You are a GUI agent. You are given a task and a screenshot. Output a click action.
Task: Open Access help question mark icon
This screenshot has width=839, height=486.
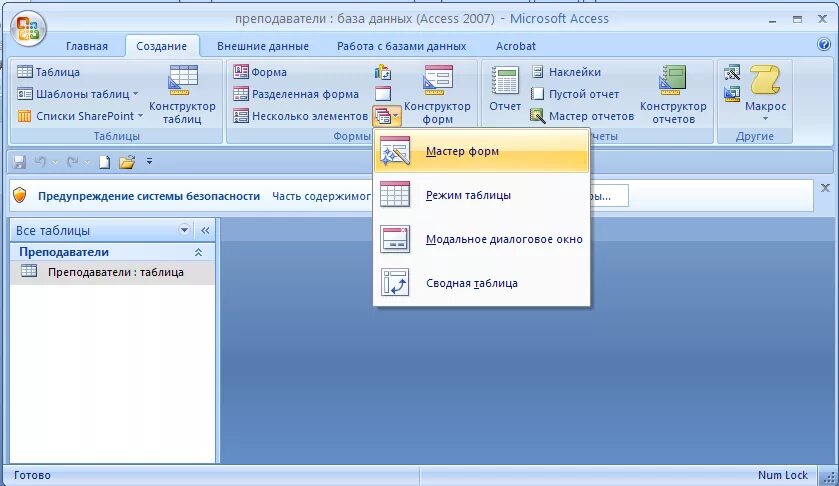point(824,44)
